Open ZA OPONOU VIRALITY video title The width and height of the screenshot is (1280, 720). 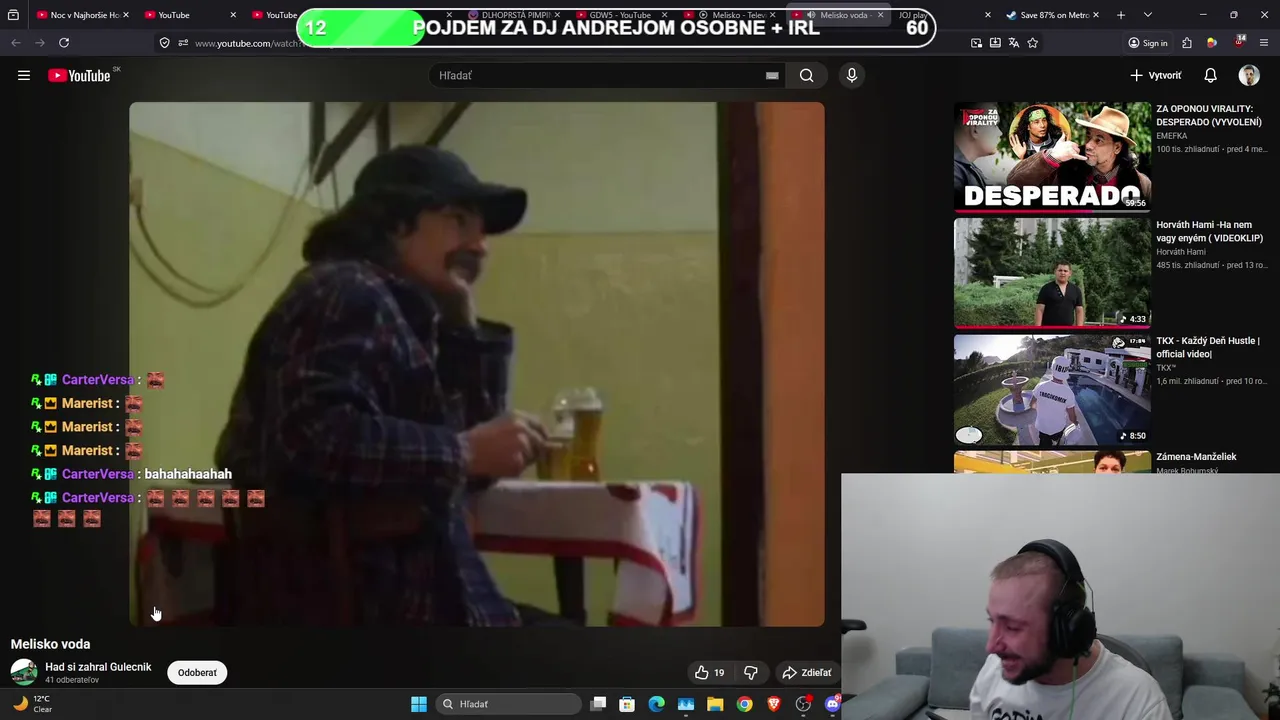point(1209,115)
